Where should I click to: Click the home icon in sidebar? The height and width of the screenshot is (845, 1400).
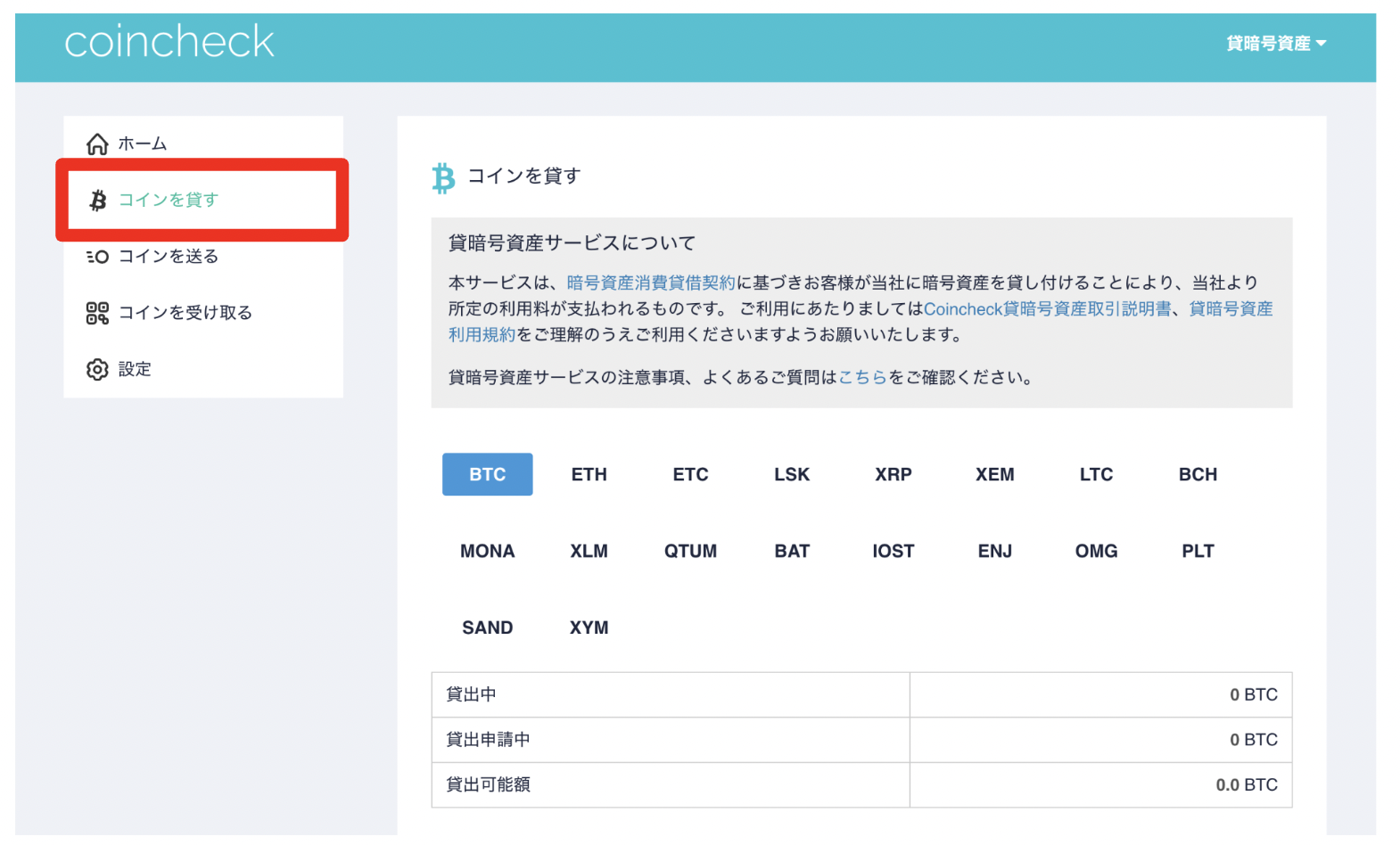[x=97, y=144]
